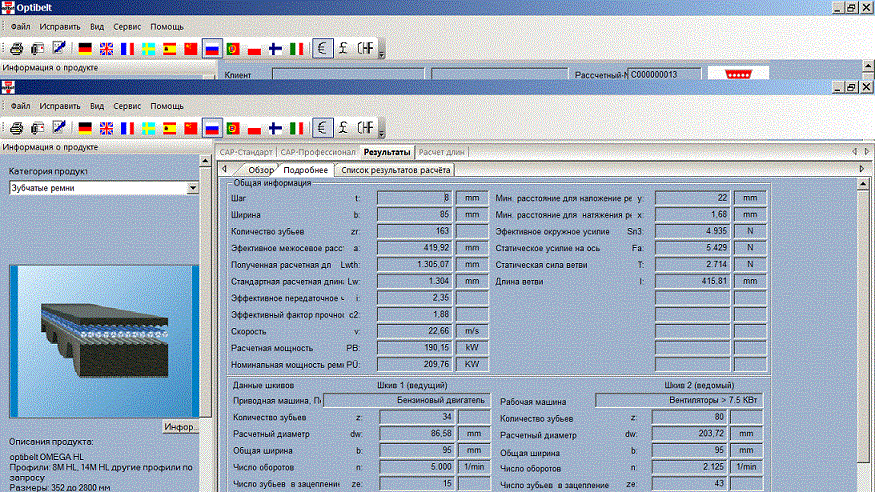Select the French flag in the front window toolbar
This screenshot has width=875, height=492.
click(x=127, y=128)
